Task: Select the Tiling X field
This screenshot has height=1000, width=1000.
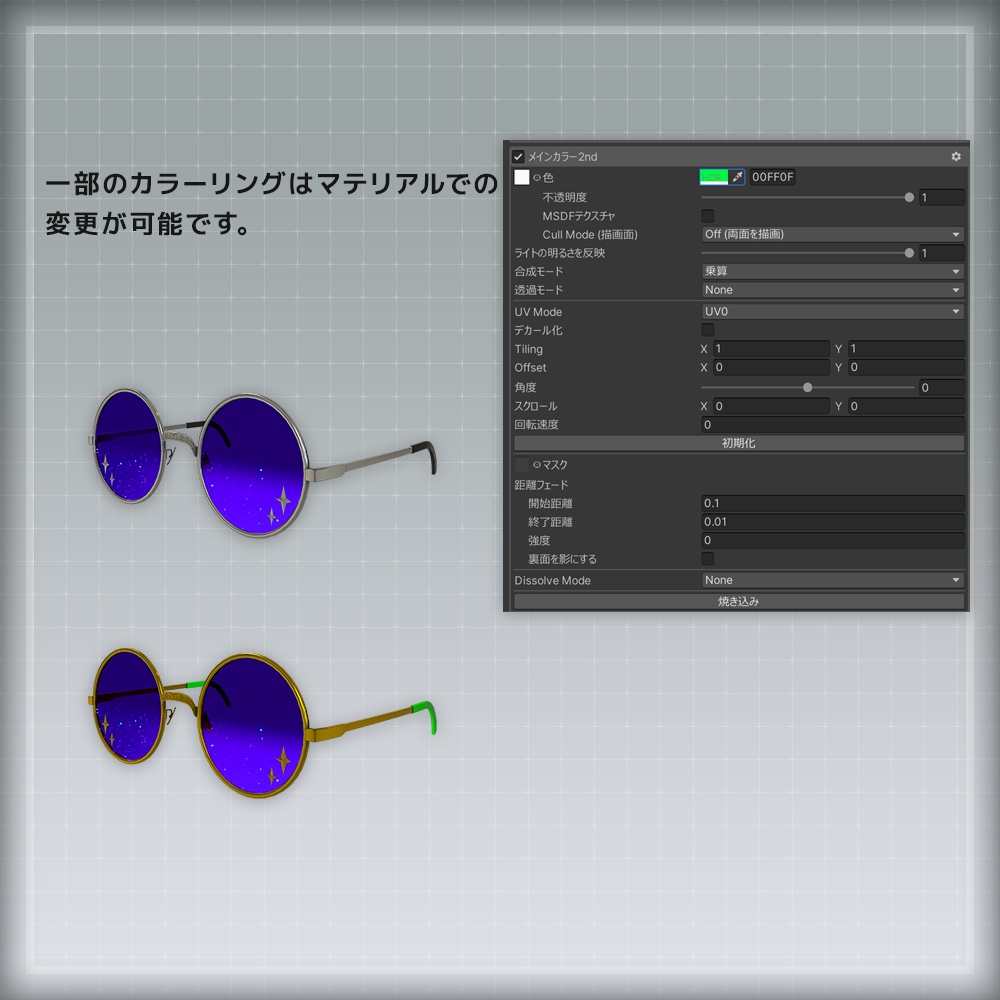Action: [x=770, y=349]
